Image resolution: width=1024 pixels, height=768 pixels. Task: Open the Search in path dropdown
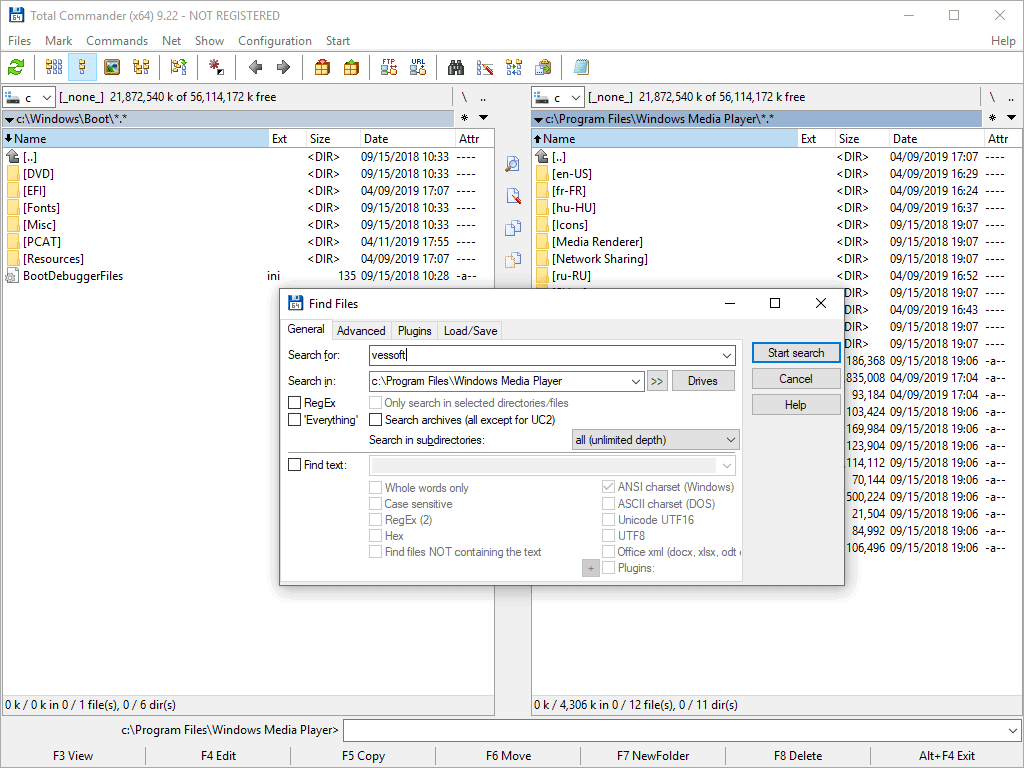tap(635, 381)
